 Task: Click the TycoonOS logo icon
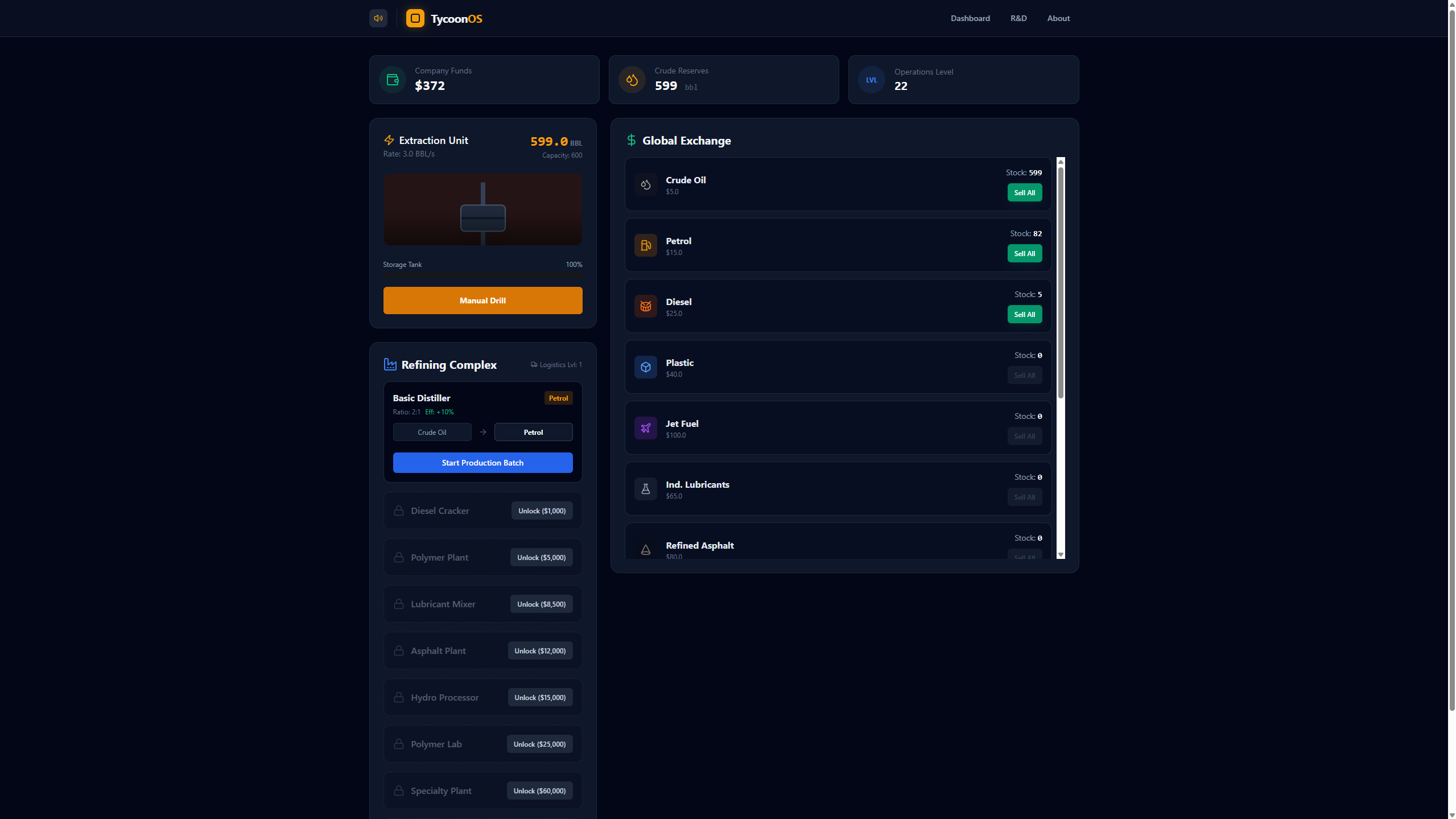tap(415, 18)
